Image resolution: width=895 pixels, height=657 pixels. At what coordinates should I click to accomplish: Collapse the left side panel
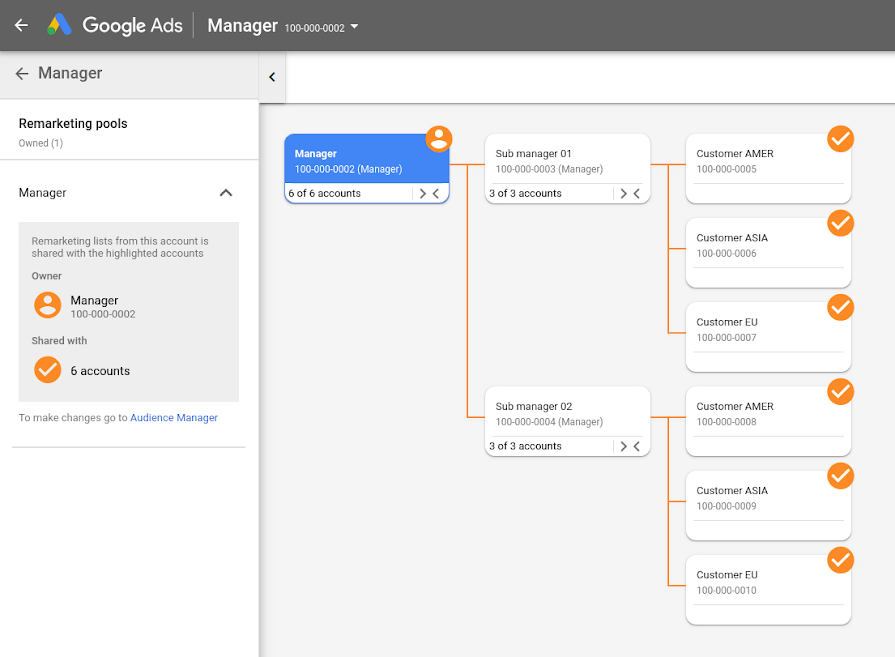pos(272,77)
